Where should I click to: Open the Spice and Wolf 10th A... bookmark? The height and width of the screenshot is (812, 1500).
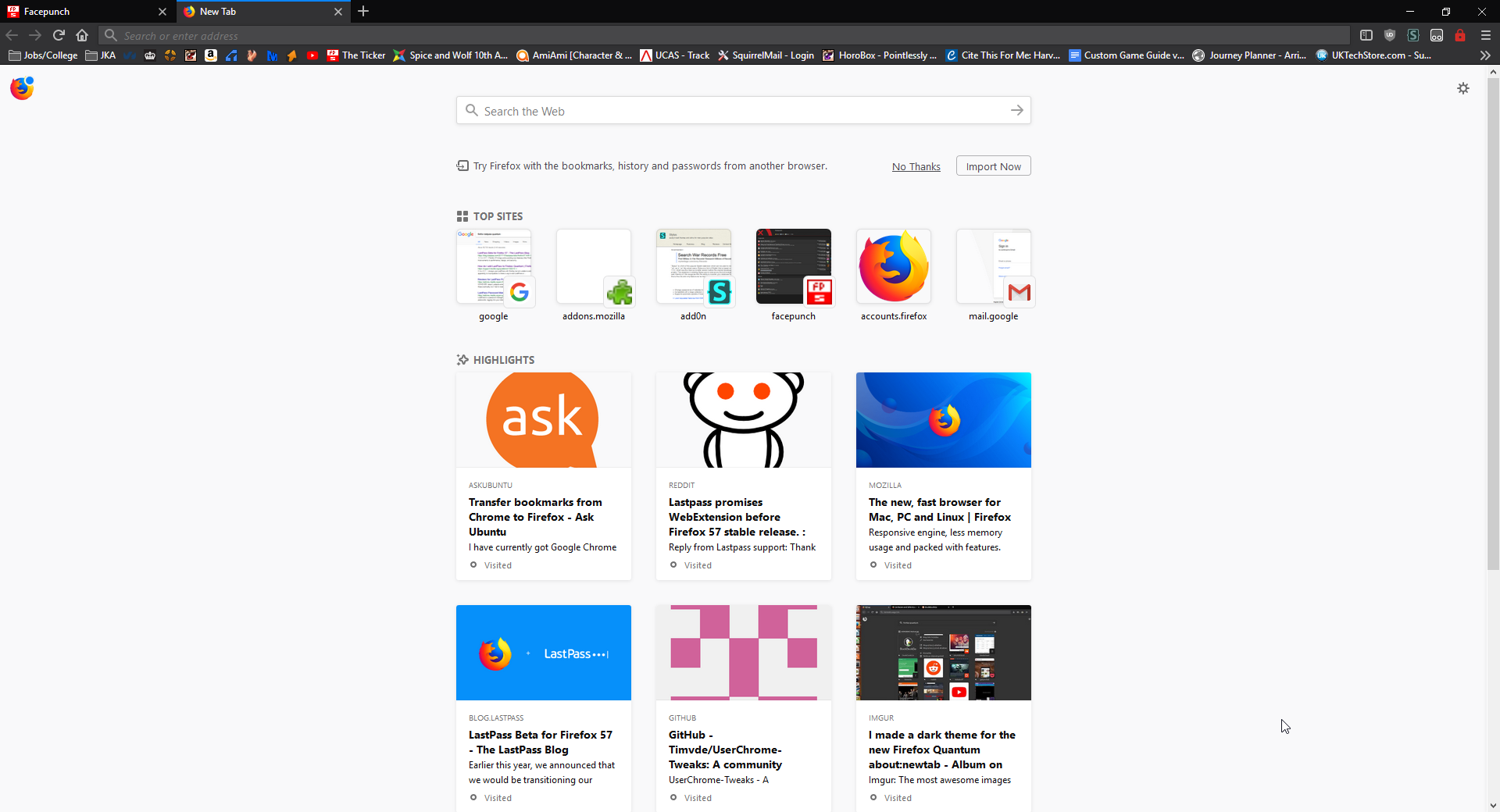451,55
